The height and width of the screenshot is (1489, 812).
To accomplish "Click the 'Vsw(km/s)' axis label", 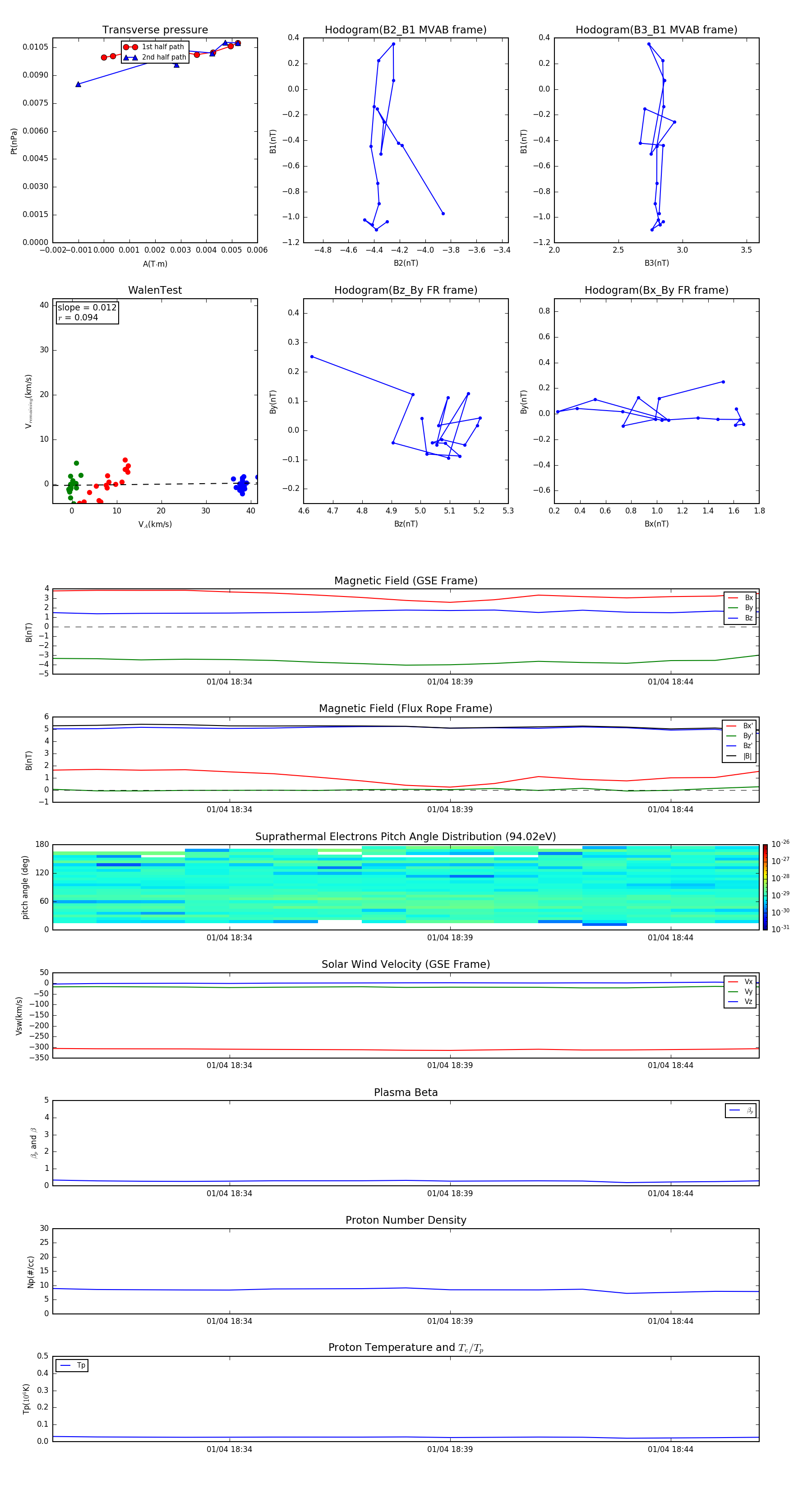I will click(x=18, y=1016).
